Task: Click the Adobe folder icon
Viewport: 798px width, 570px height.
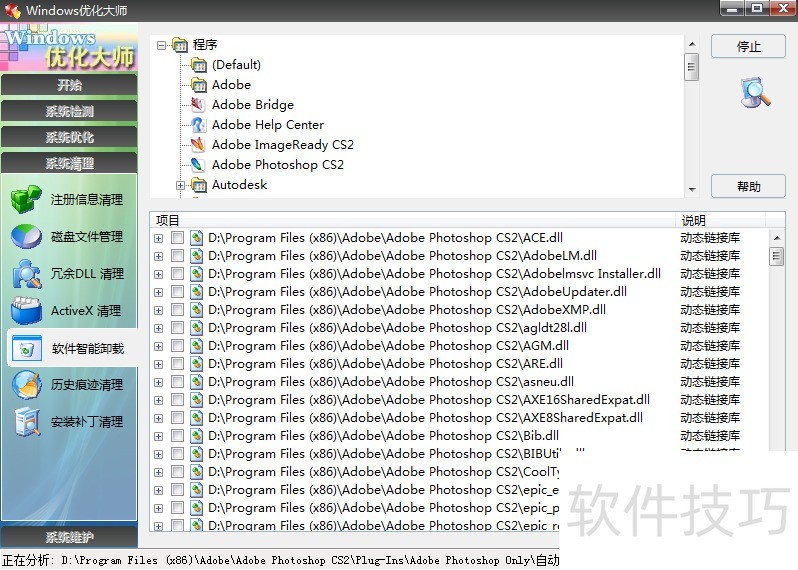Action: pyautogui.click(x=198, y=84)
